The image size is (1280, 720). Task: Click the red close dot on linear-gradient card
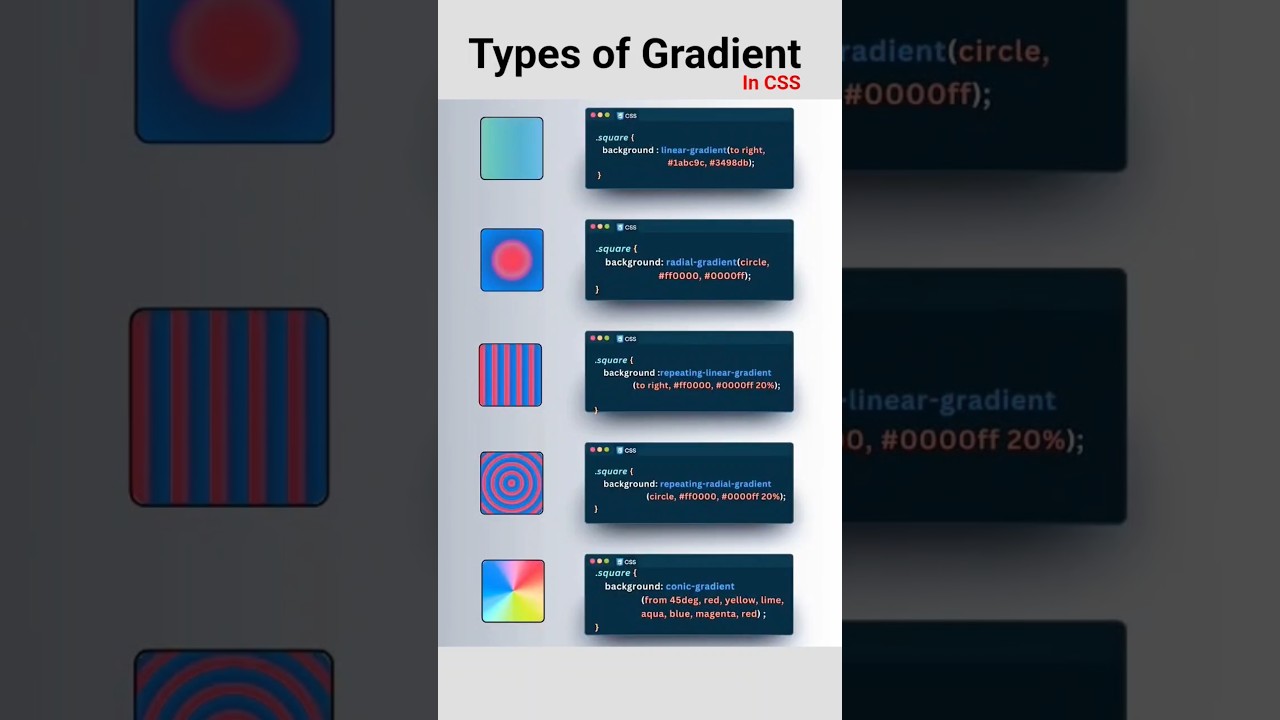point(593,115)
